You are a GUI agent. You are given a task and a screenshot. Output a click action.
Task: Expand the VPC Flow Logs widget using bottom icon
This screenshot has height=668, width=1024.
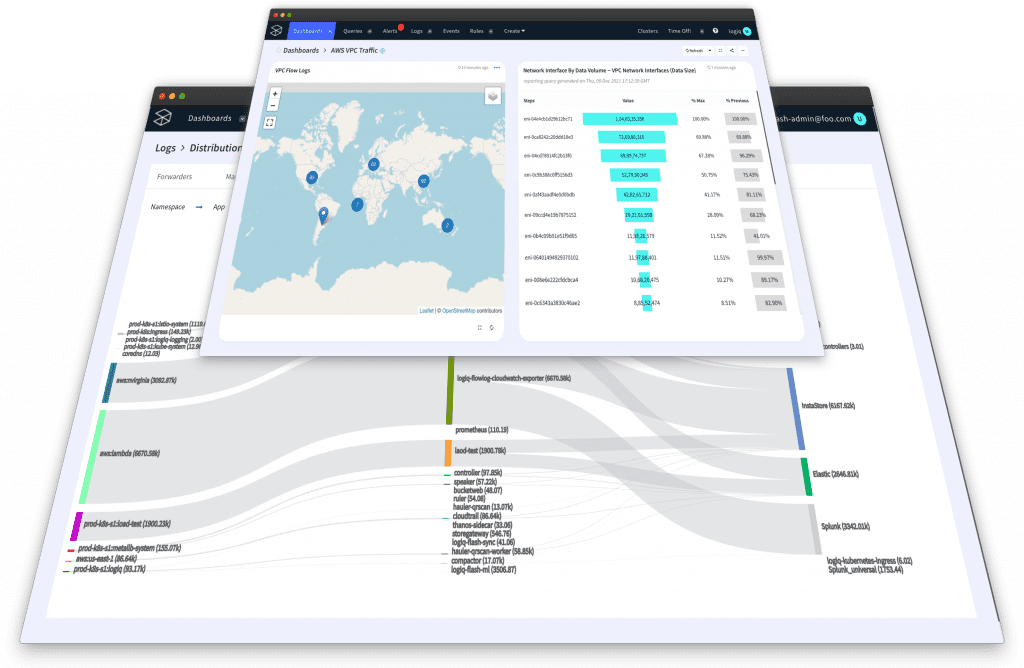tap(479, 328)
